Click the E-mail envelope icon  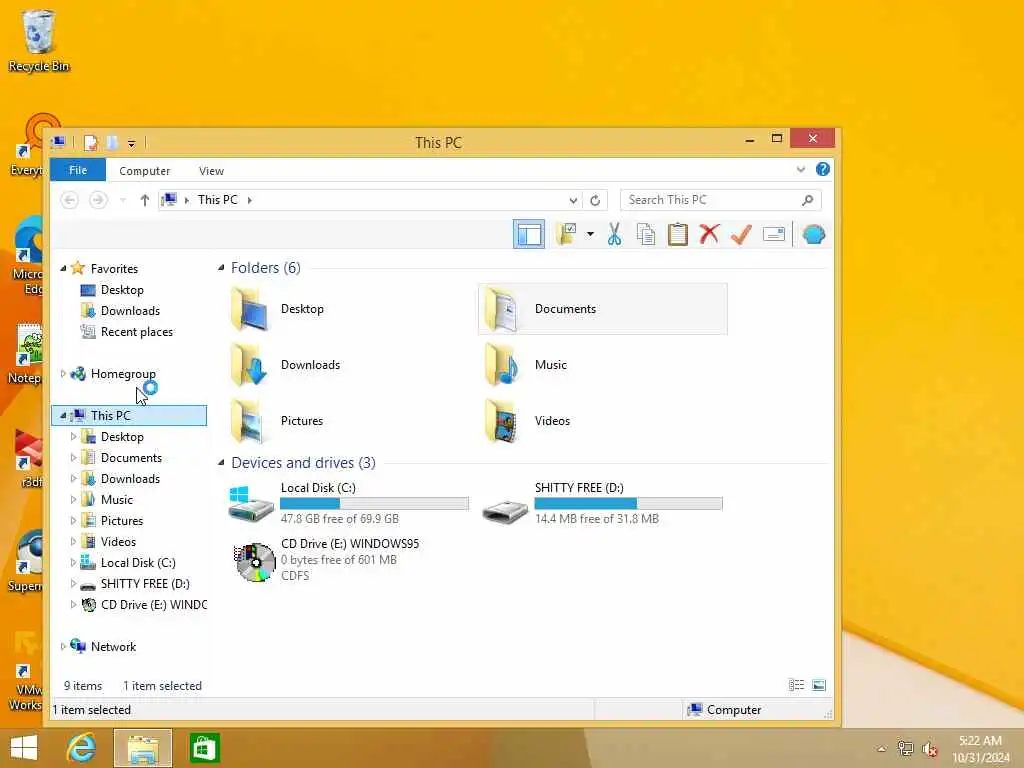point(774,234)
